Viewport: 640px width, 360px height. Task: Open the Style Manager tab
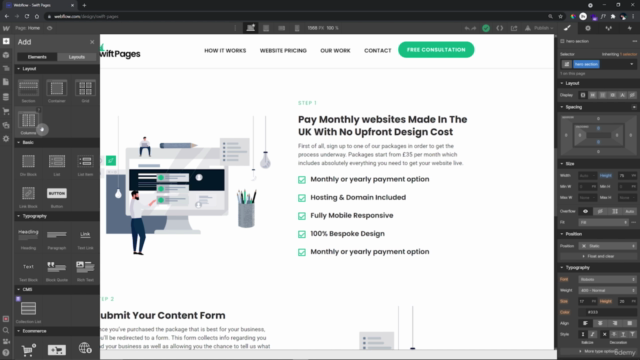point(609,28)
